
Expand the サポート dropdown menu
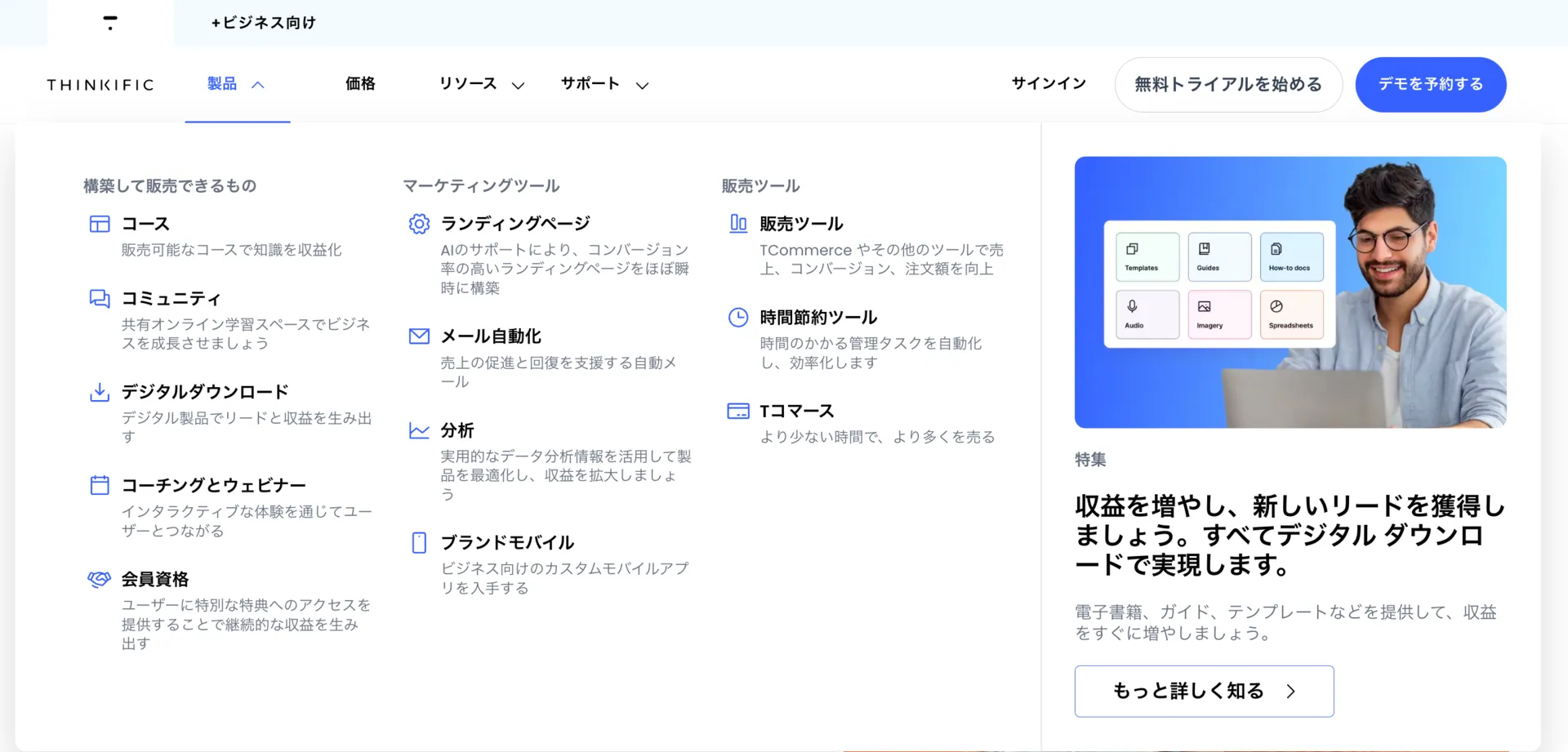point(604,84)
